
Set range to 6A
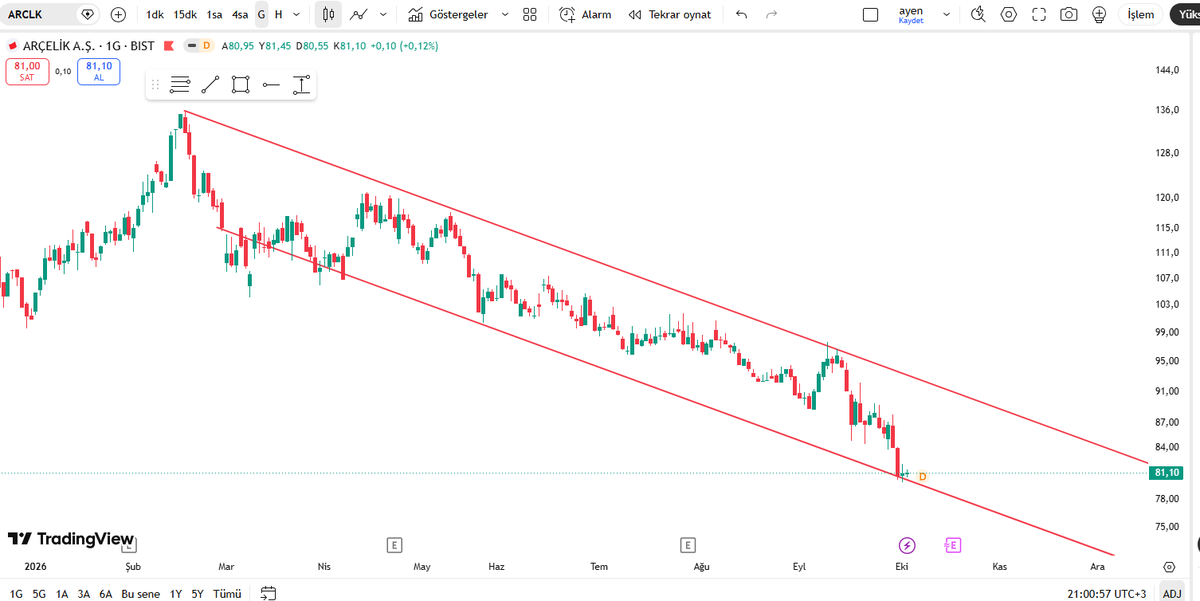click(x=106, y=593)
